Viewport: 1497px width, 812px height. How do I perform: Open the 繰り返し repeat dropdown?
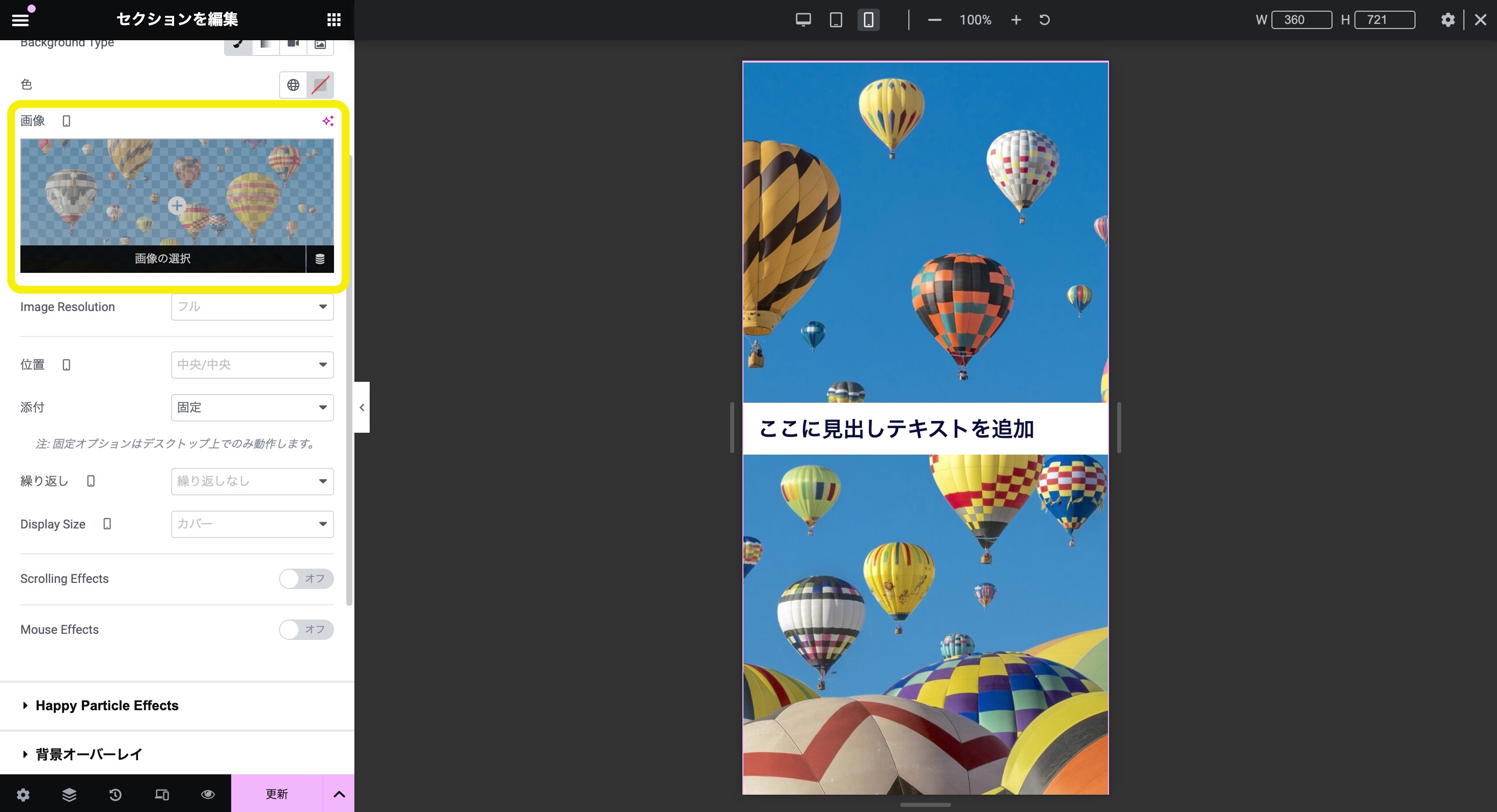coord(252,481)
